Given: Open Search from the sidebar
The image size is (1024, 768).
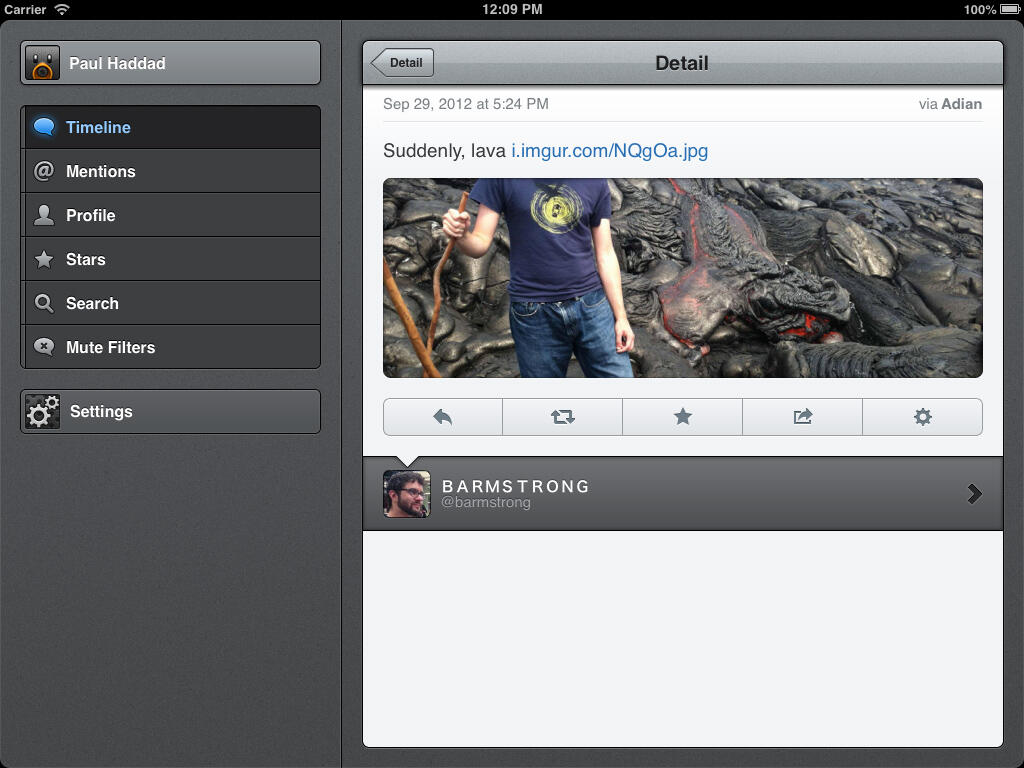Looking at the screenshot, I should tap(171, 303).
